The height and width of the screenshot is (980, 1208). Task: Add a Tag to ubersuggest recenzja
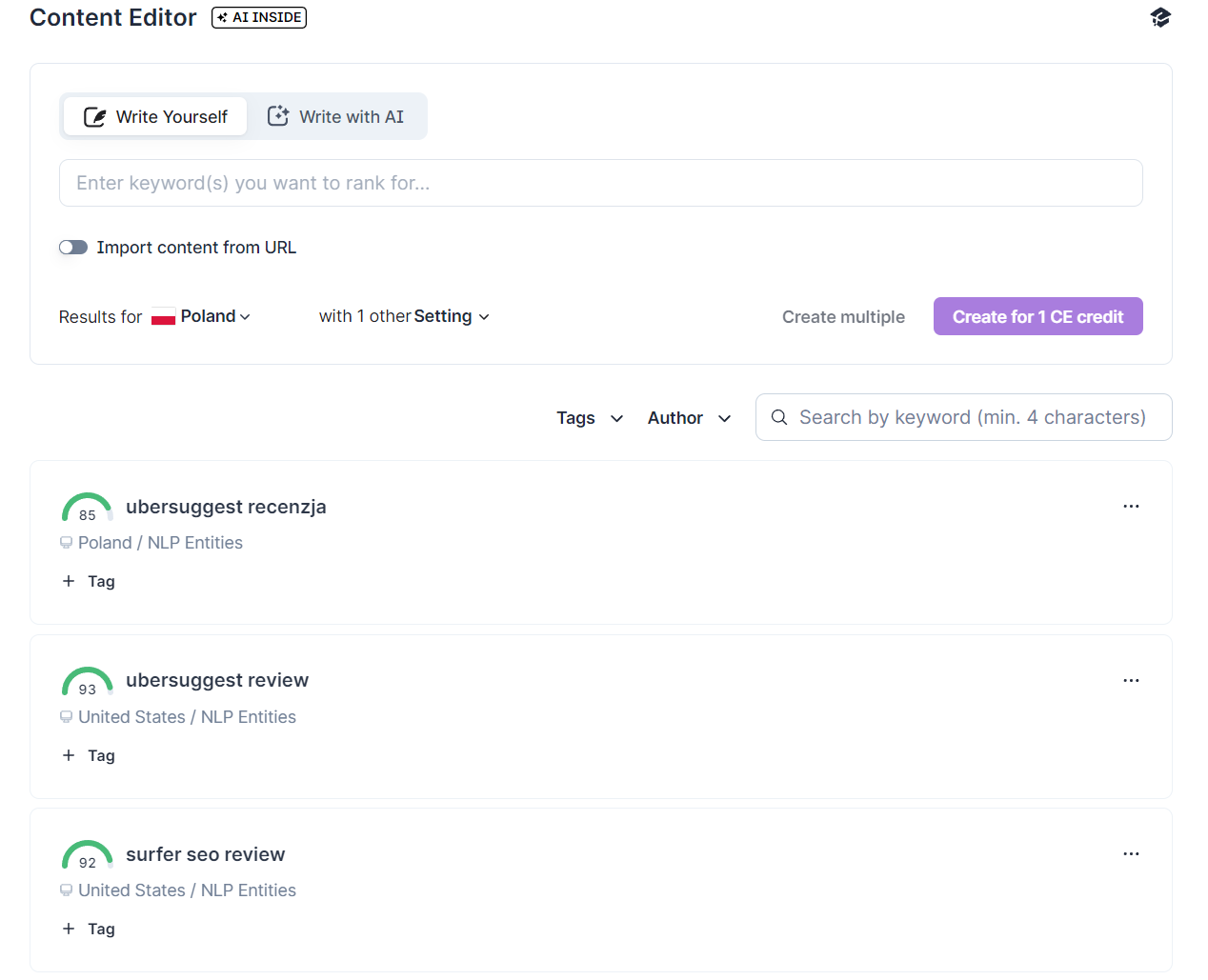click(x=89, y=581)
